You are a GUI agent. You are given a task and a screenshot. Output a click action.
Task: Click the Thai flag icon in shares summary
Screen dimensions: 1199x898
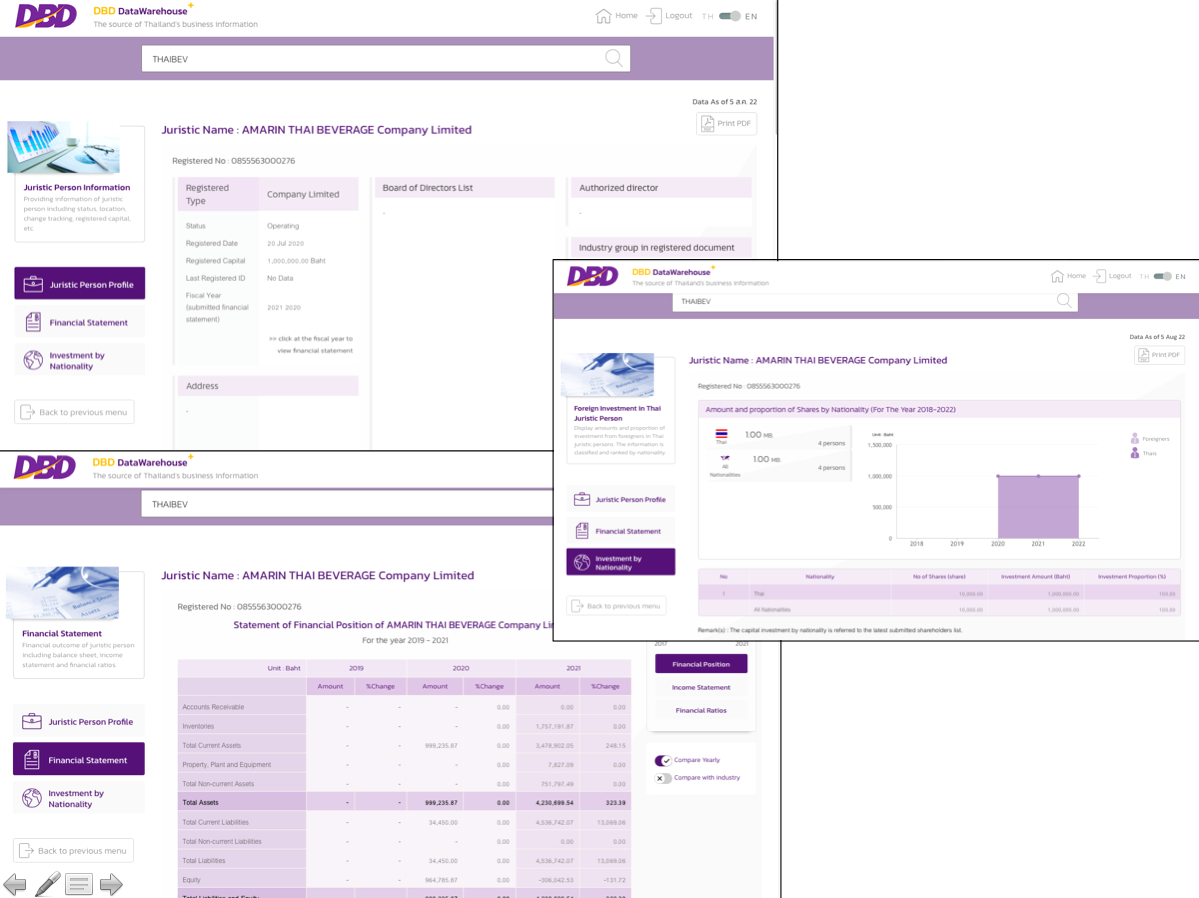[x=721, y=434]
